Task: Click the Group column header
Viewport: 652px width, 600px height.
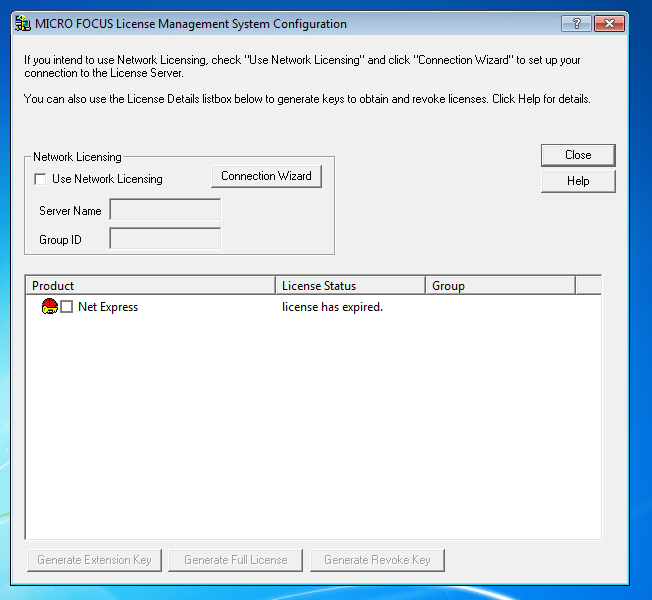Action: (x=500, y=286)
